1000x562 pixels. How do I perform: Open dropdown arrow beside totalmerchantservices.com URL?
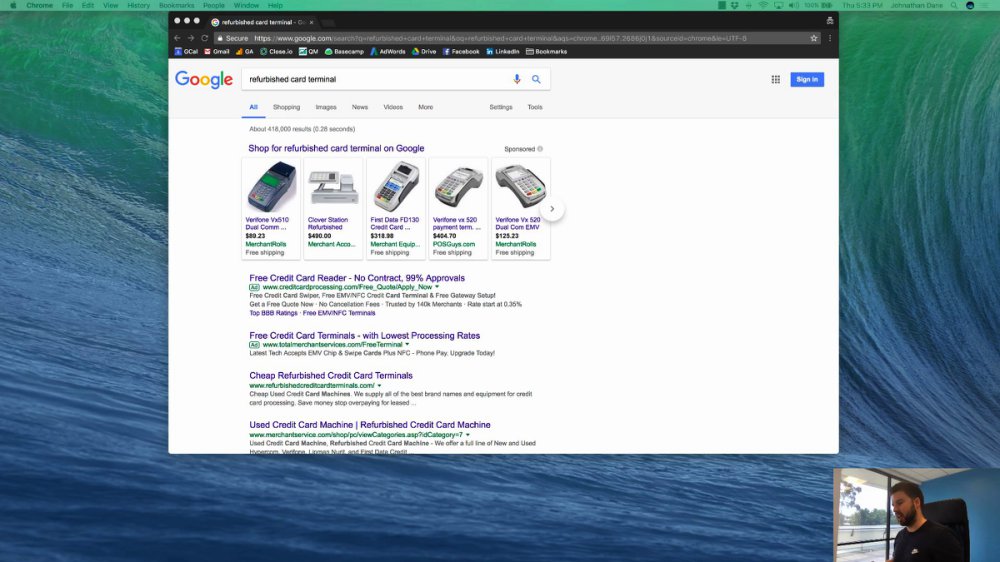pos(407,344)
